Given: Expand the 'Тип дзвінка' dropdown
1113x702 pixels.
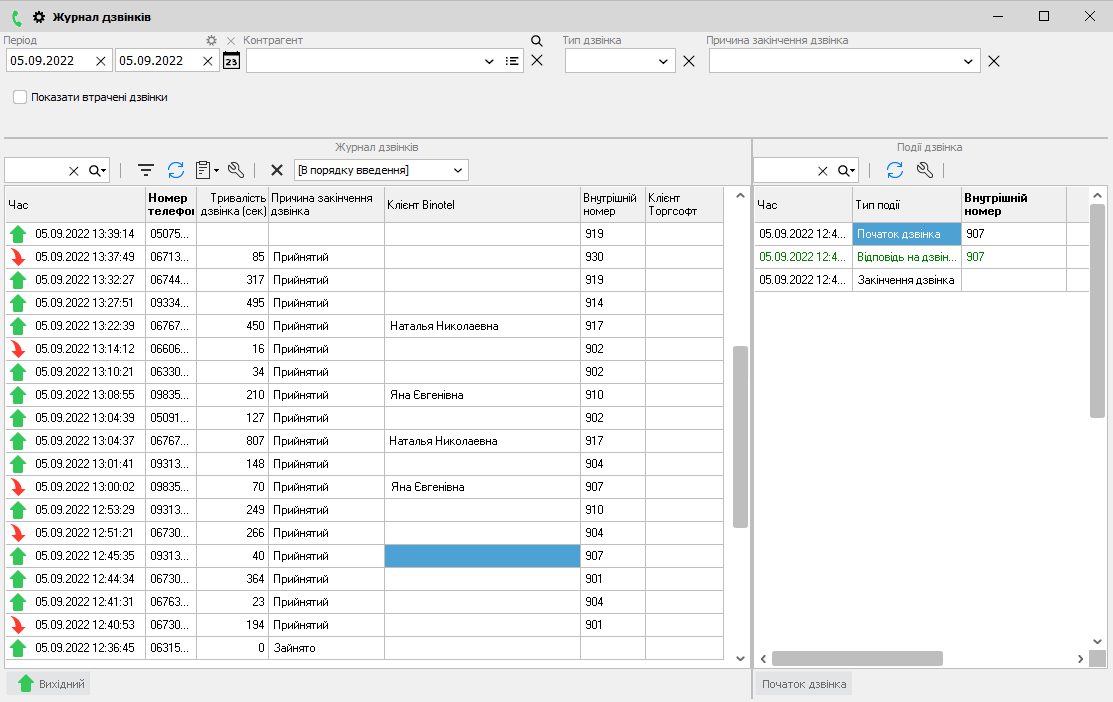Looking at the screenshot, I should coord(665,61).
